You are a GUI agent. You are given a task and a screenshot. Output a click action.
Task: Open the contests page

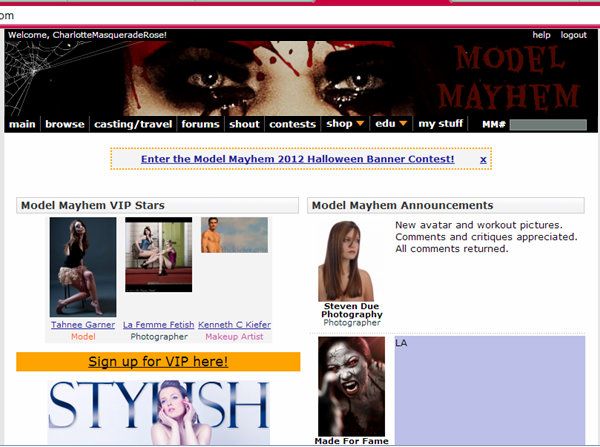coord(292,124)
